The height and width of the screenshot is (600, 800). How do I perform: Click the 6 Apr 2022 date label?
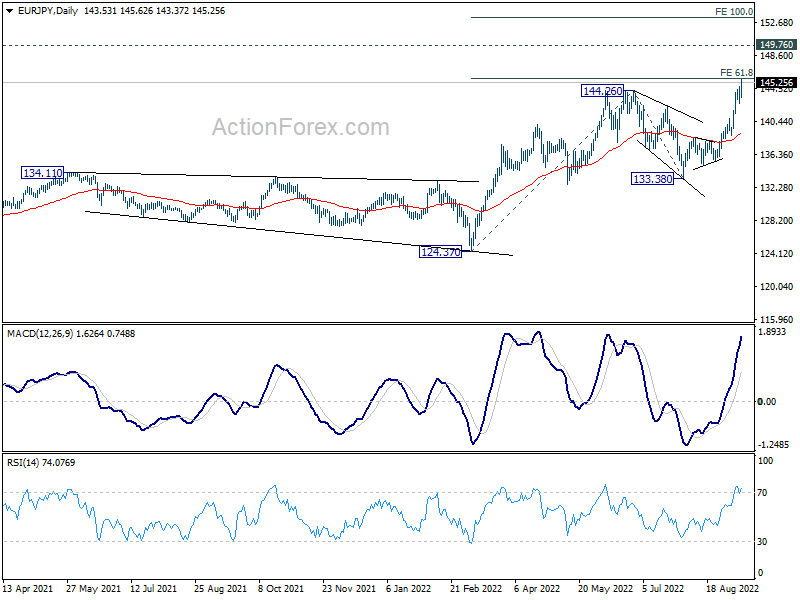coord(537,589)
